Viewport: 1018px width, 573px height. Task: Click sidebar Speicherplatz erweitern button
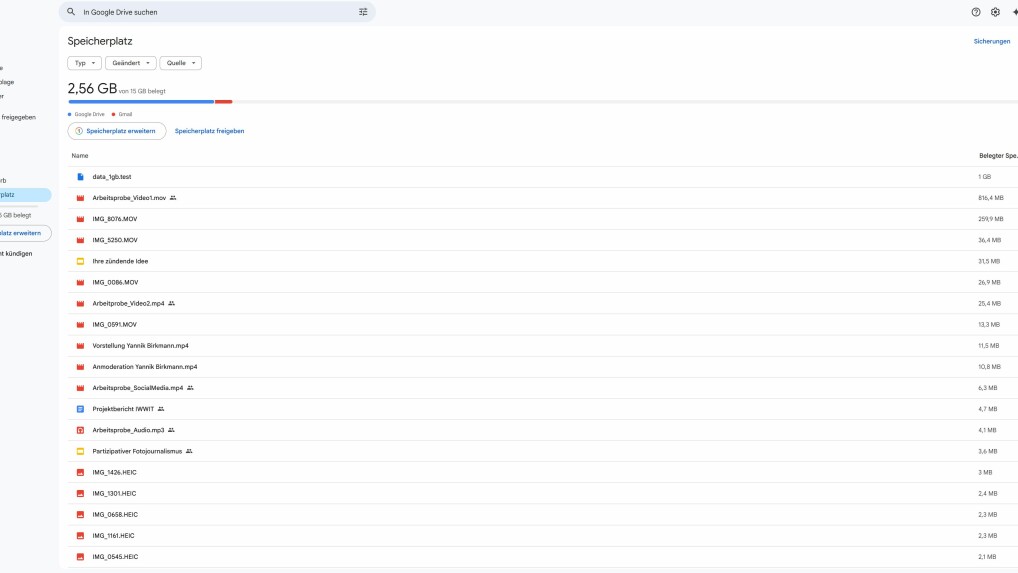(25, 233)
